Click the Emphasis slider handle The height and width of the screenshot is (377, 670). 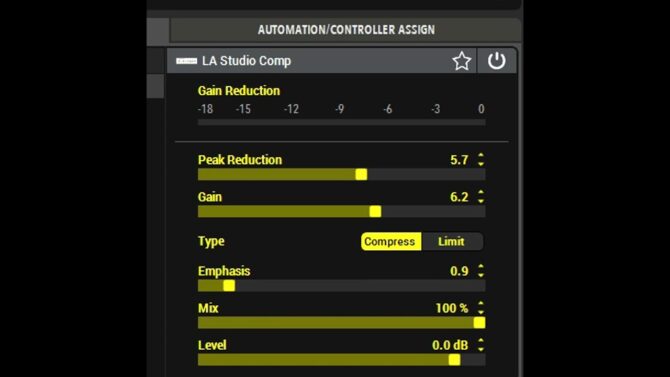[229, 286]
